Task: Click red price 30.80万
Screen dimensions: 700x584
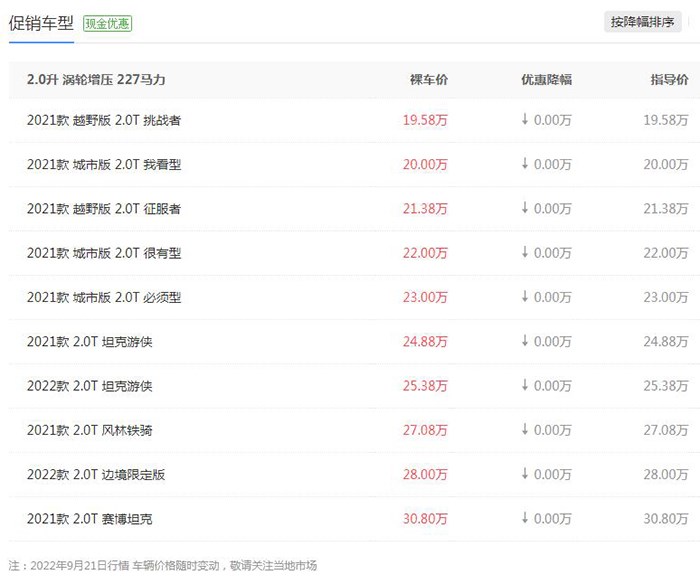Action: tap(425, 519)
